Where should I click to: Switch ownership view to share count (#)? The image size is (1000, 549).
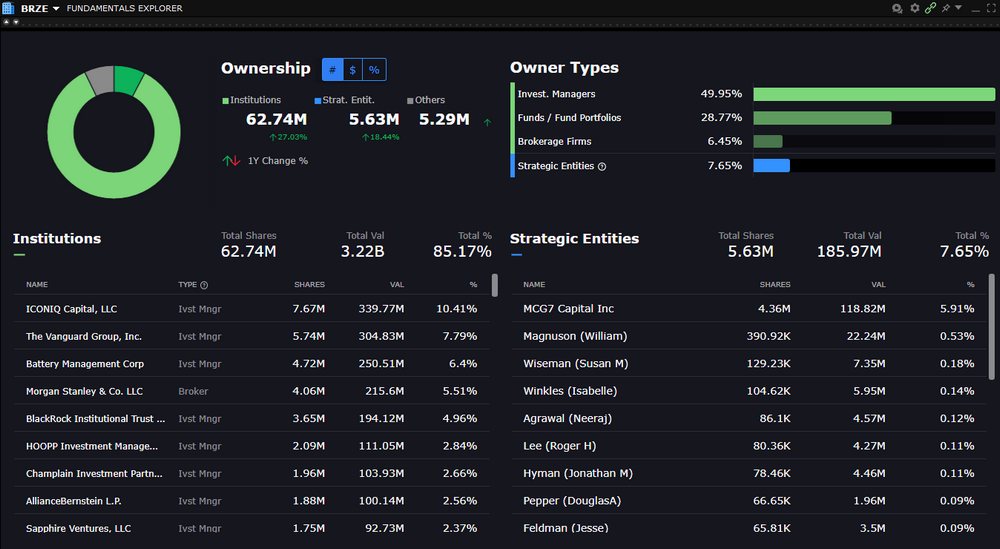pyautogui.click(x=332, y=70)
